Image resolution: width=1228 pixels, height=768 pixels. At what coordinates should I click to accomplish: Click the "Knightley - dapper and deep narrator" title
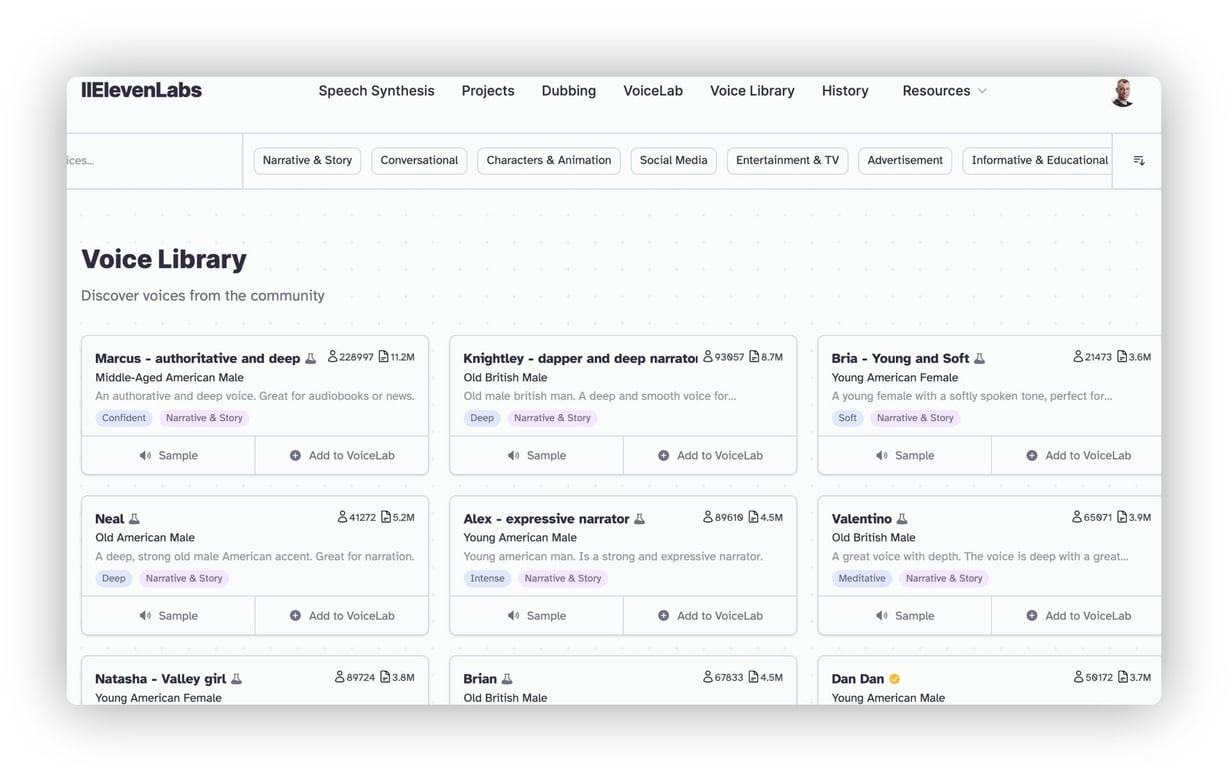[580, 358]
